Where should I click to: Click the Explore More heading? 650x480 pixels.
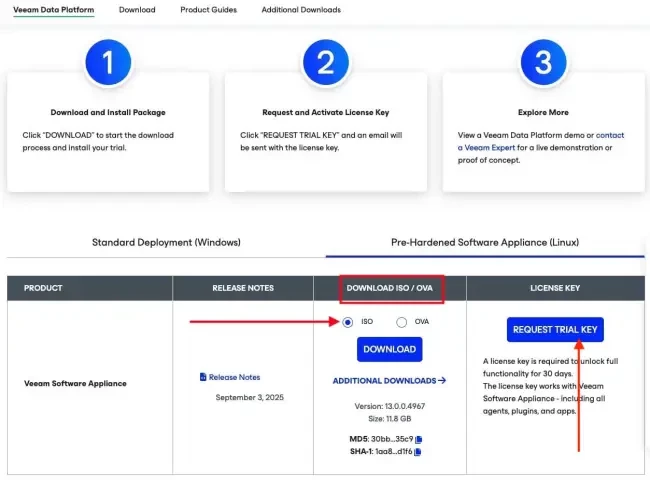(x=543, y=112)
